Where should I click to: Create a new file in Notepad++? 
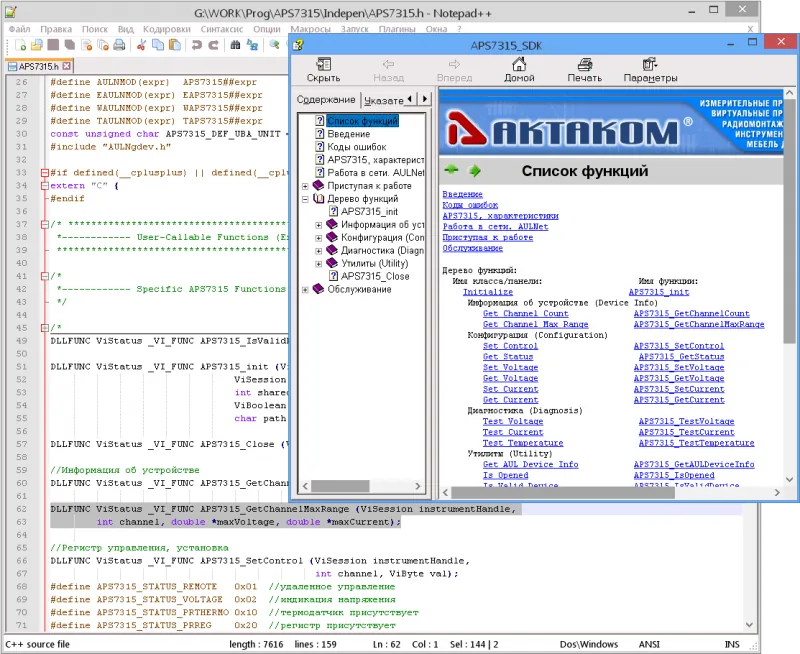[x=21, y=45]
